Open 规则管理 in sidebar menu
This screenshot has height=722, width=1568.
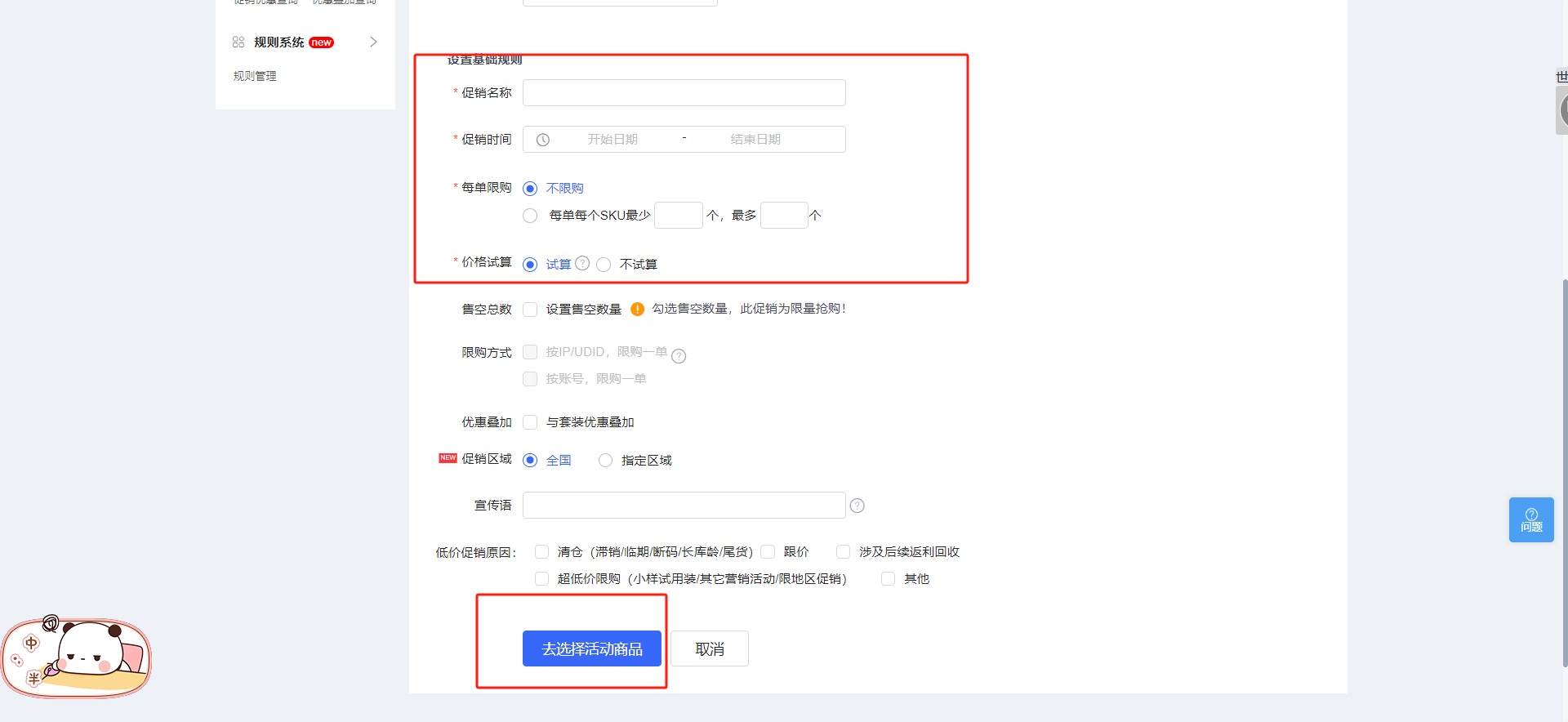tap(255, 76)
